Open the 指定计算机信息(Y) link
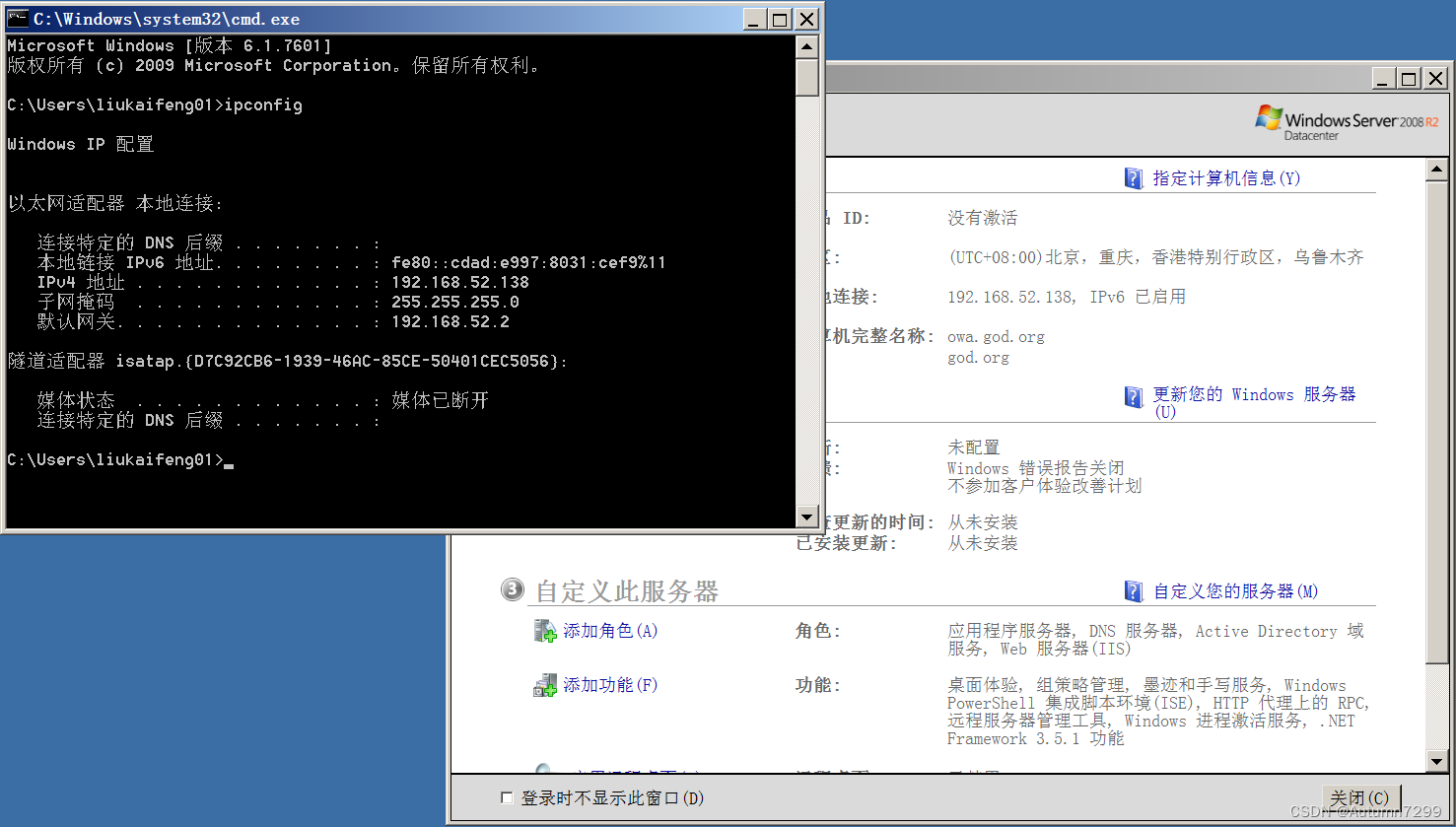The height and width of the screenshot is (827, 1456). (x=1226, y=178)
